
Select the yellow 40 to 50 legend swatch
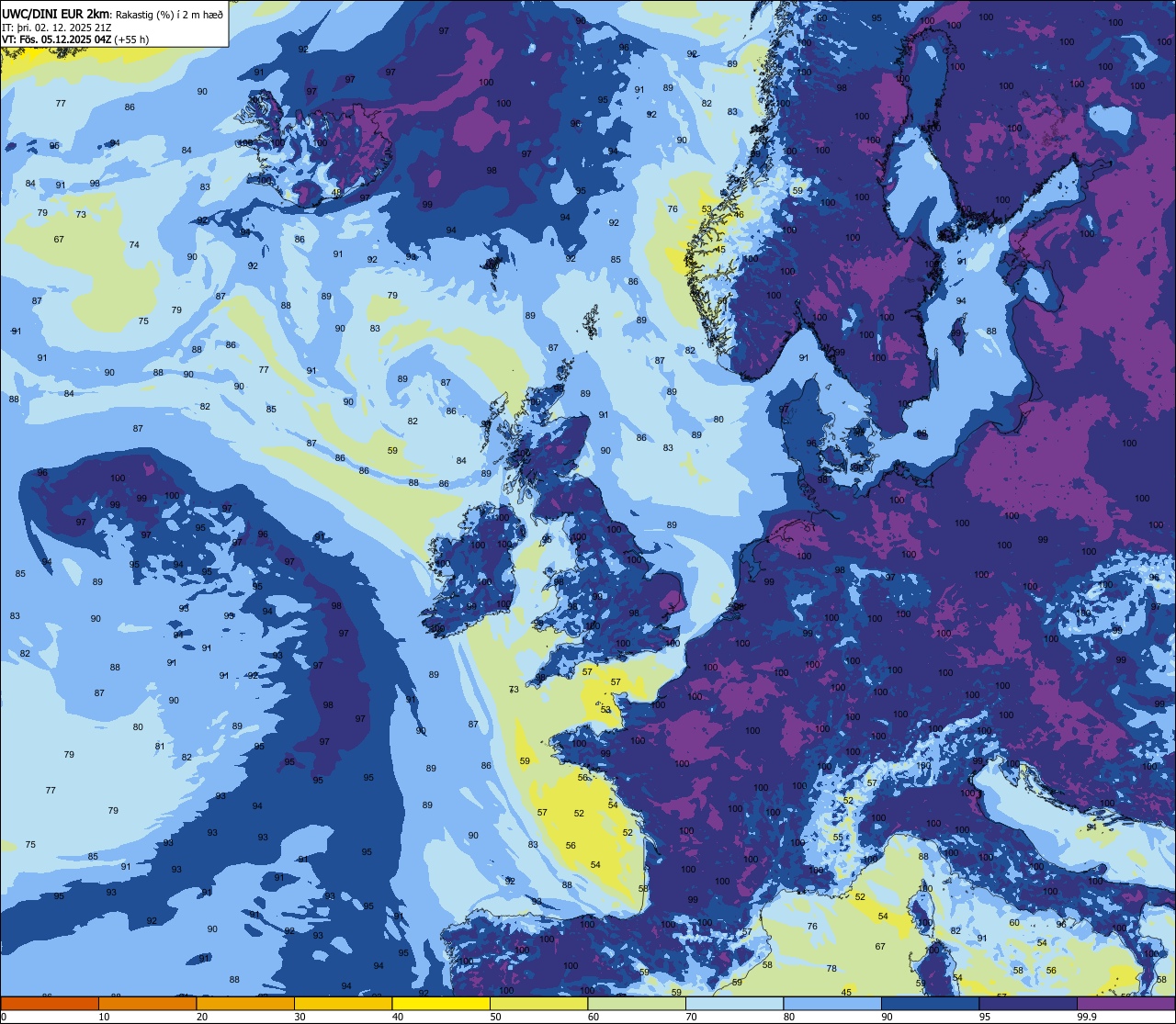[441, 1003]
